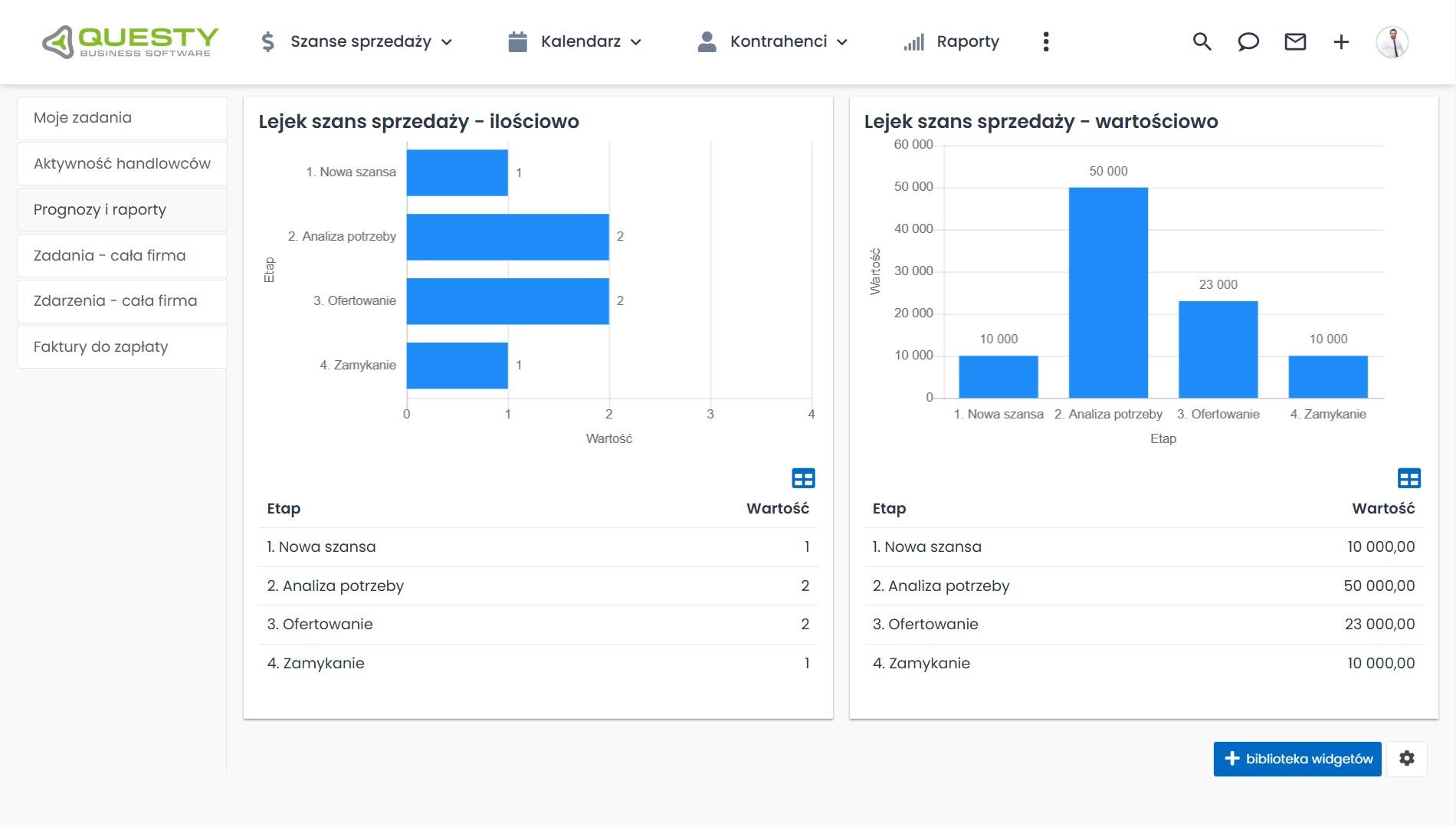
Task: Select Zdarzenia - cała firma in sidebar
Action: pos(122,300)
